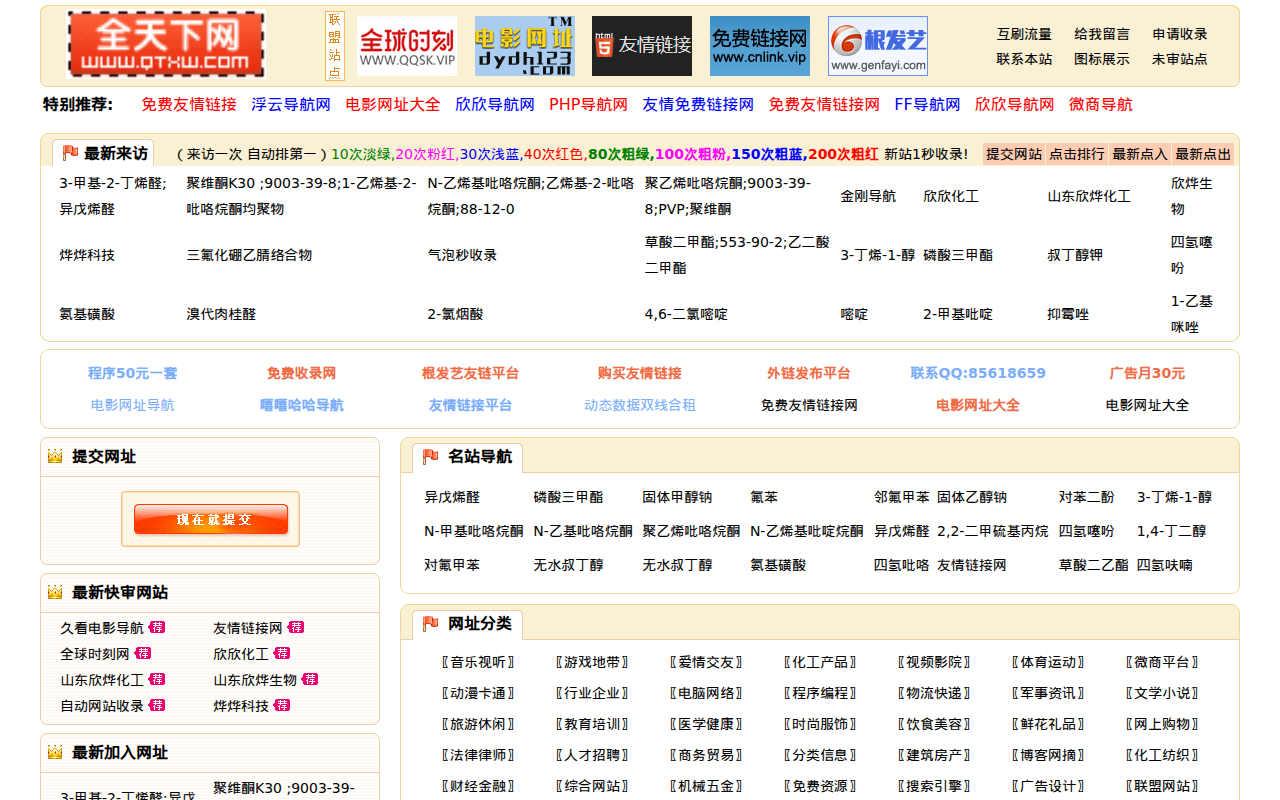Switch to the 点击排行 tab
The width and height of the screenshot is (1280, 800).
tap(1076, 154)
